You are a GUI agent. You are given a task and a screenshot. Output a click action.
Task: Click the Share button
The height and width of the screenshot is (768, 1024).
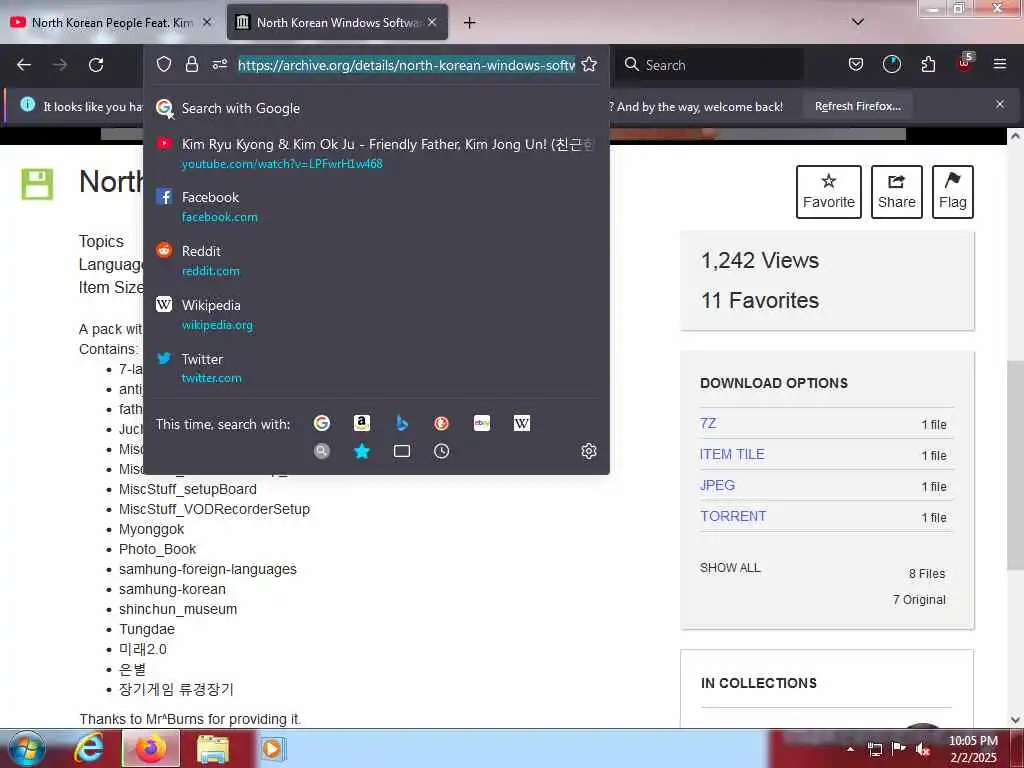[x=897, y=192]
